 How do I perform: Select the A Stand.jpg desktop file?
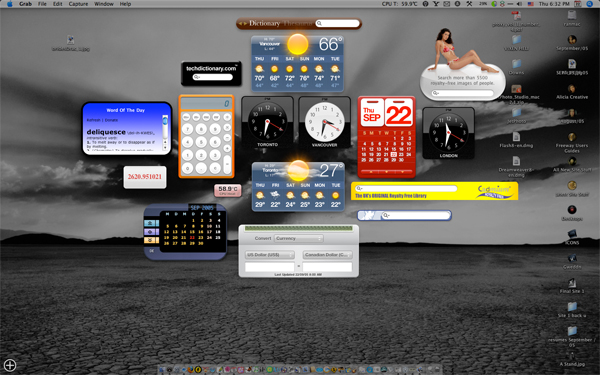tap(572, 359)
